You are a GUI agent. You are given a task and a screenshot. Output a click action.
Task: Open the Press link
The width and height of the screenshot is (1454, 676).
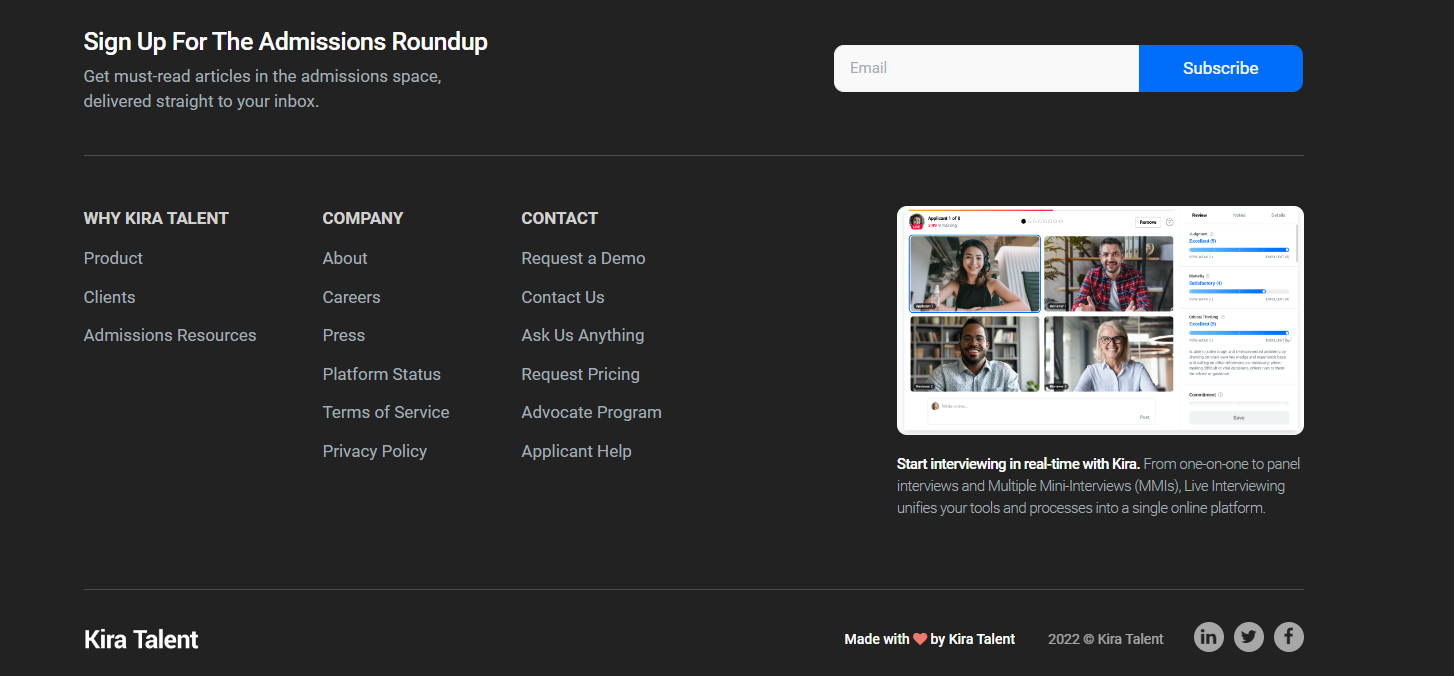343,335
